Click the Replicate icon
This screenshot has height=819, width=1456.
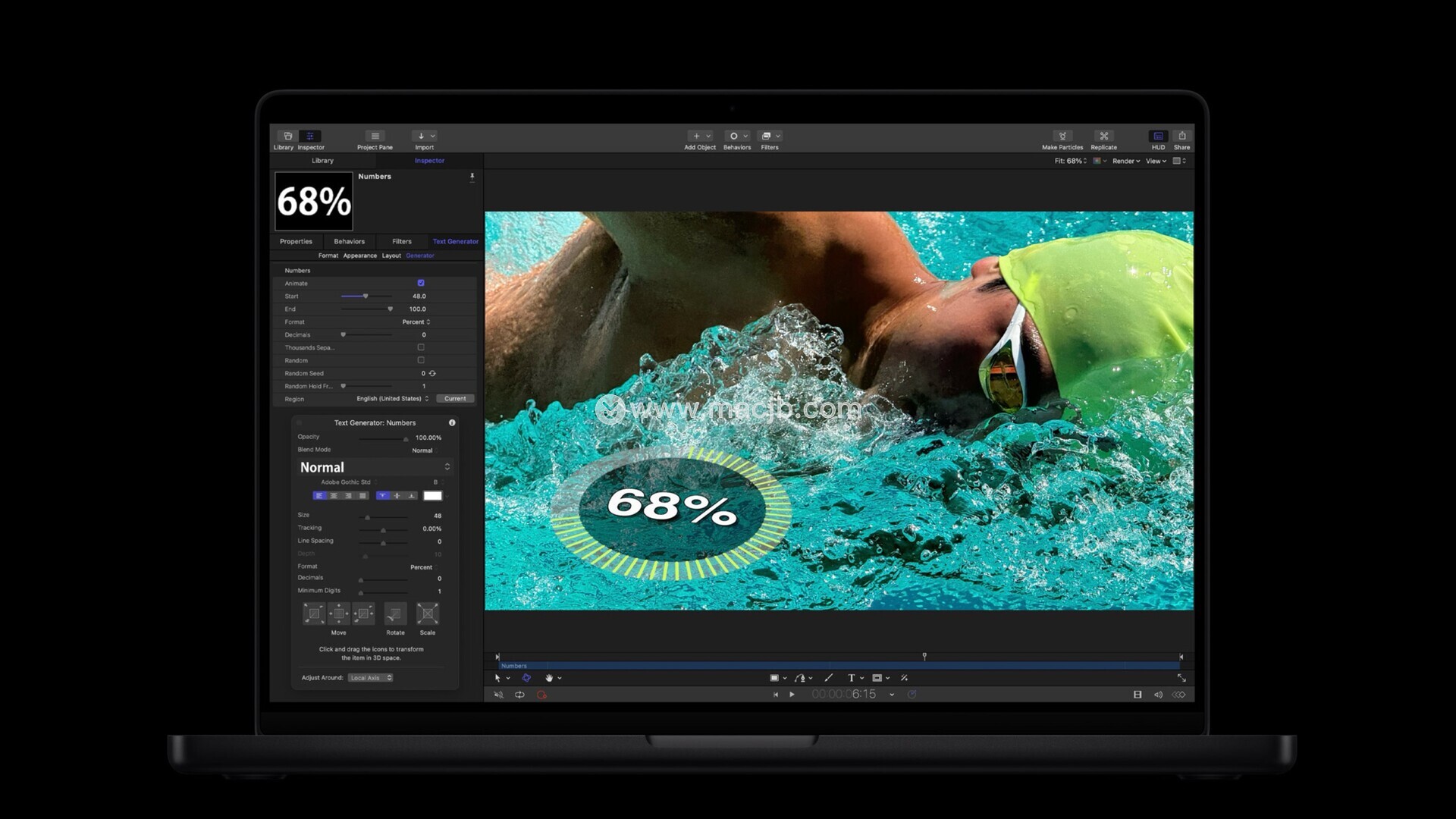pyautogui.click(x=1103, y=136)
